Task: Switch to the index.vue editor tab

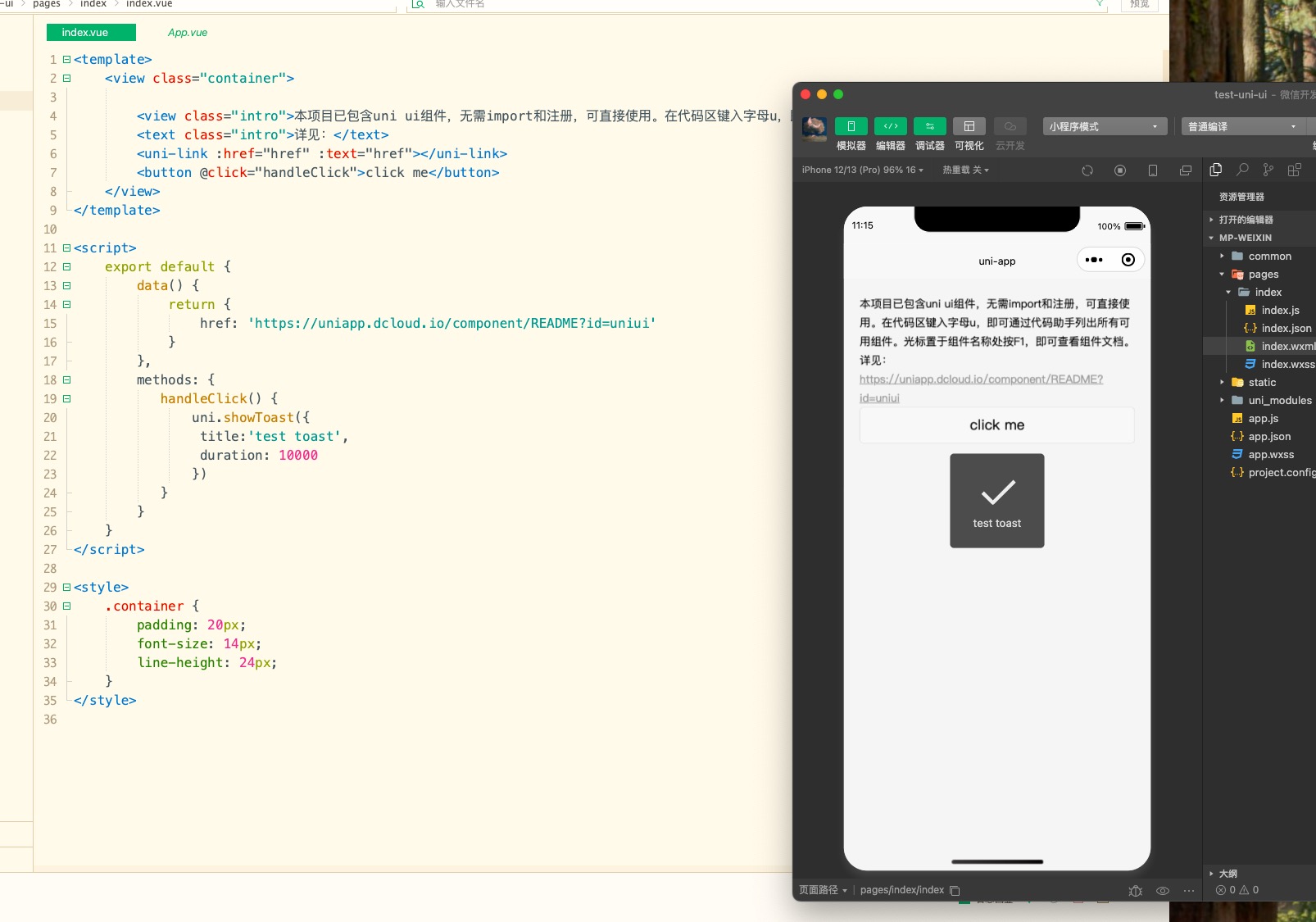Action: (91, 33)
